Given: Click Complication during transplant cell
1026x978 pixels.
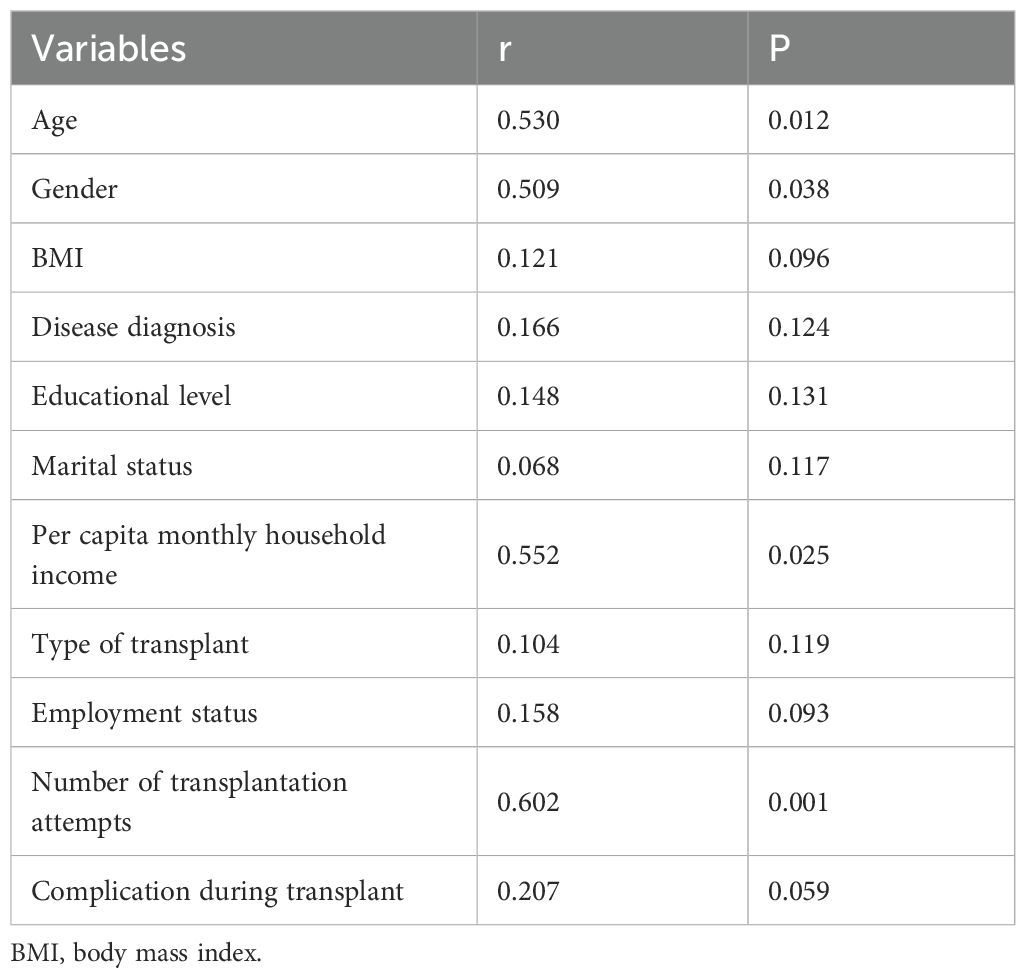Looking at the screenshot, I should tap(217, 890).
